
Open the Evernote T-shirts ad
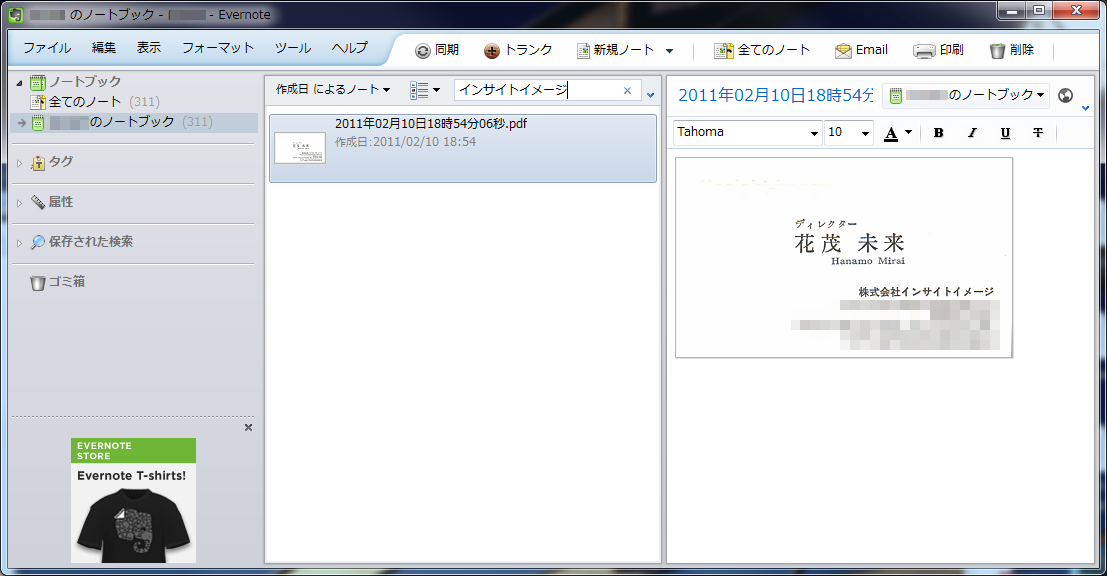[133, 500]
